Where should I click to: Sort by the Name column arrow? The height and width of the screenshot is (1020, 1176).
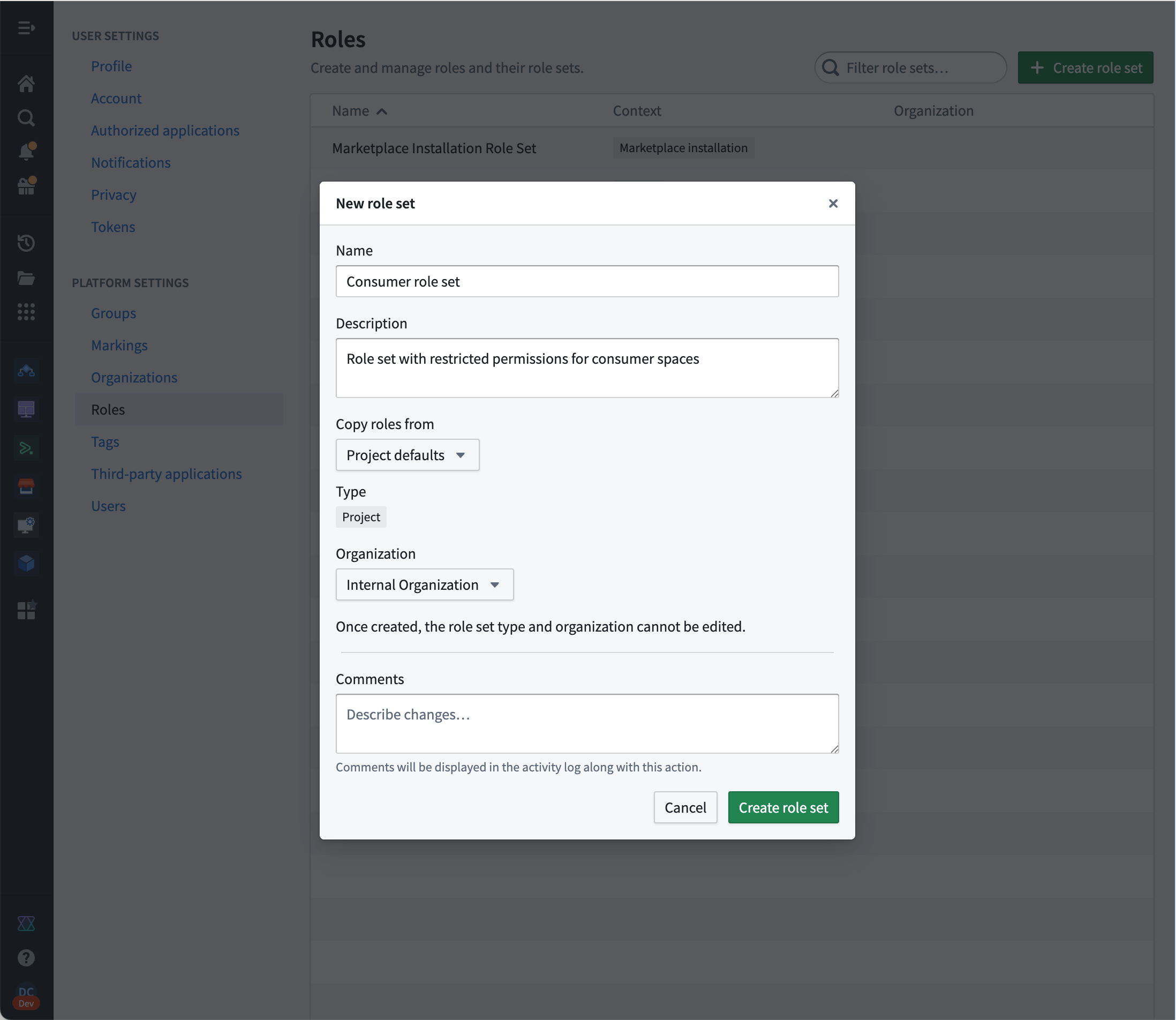pos(382,111)
